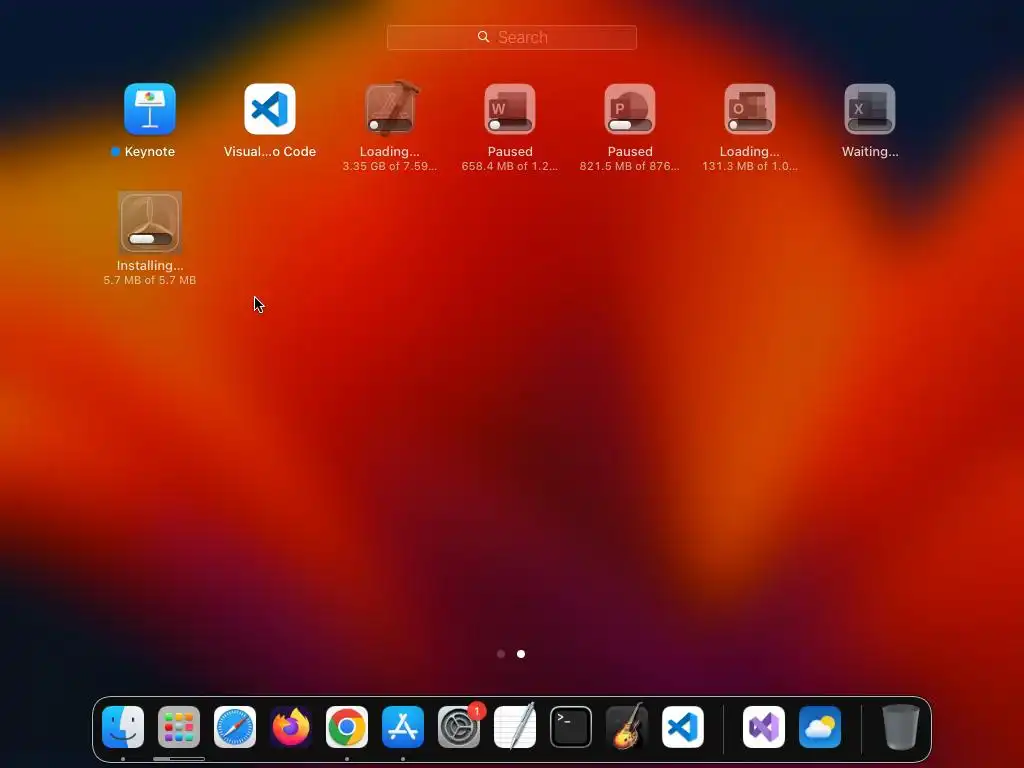Click the Keynote label text
Image resolution: width=1024 pixels, height=768 pixels.
pos(150,152)
